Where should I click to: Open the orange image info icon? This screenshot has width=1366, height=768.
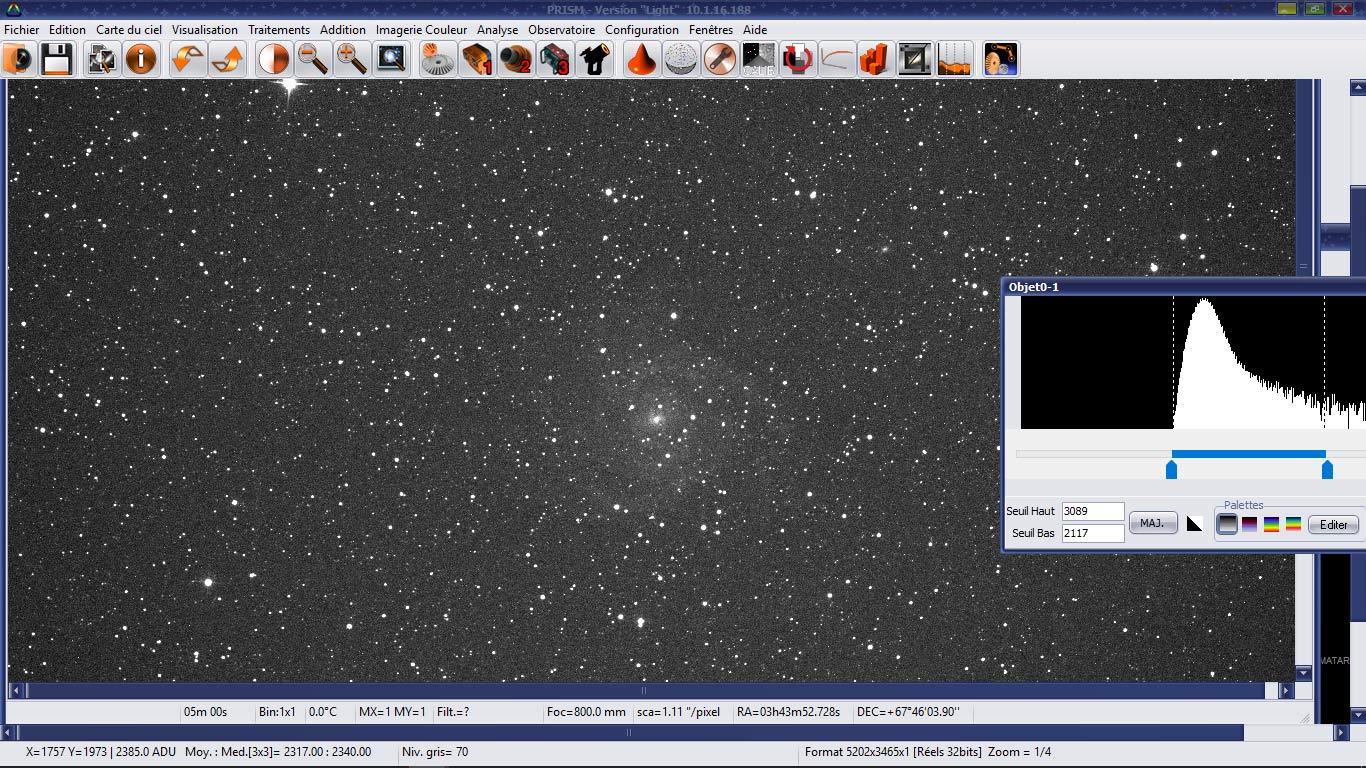(x=140, y=59)
